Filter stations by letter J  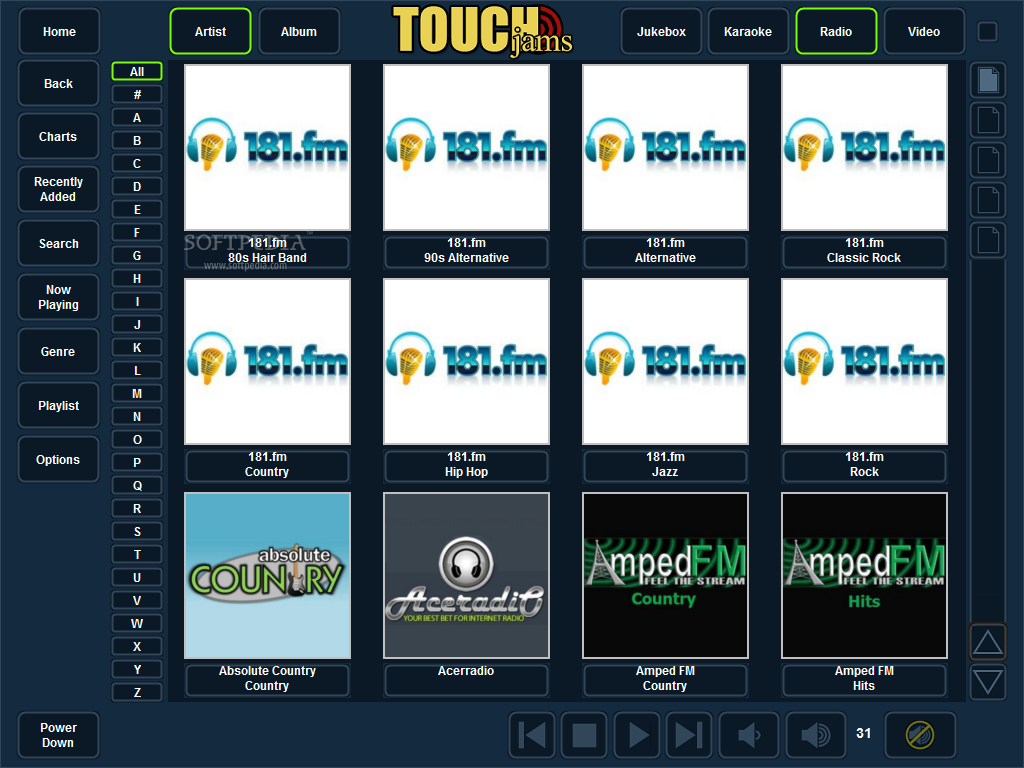click(137, 325)
